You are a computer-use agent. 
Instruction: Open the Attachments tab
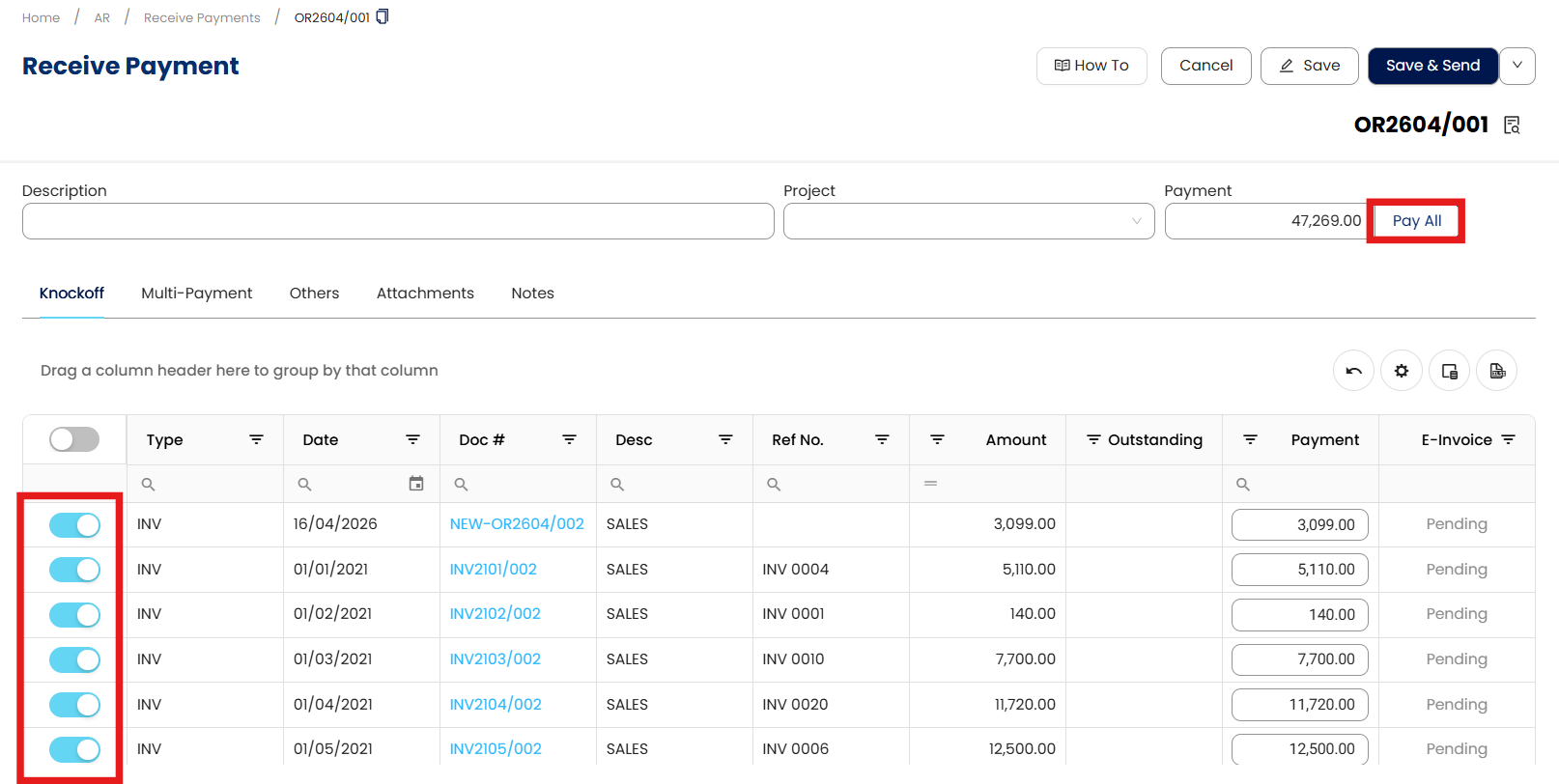click(x=425, y=294)
